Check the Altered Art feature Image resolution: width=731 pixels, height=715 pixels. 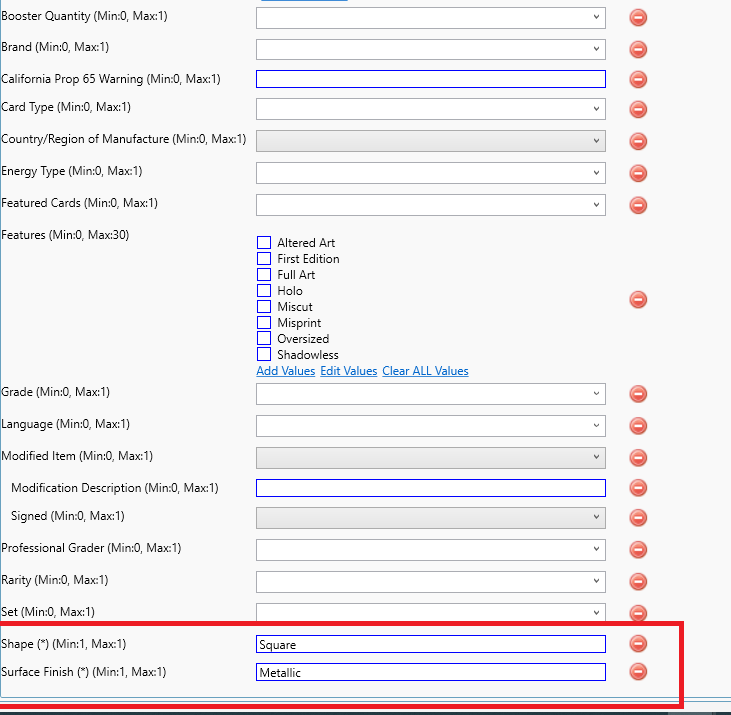[264, 242]
